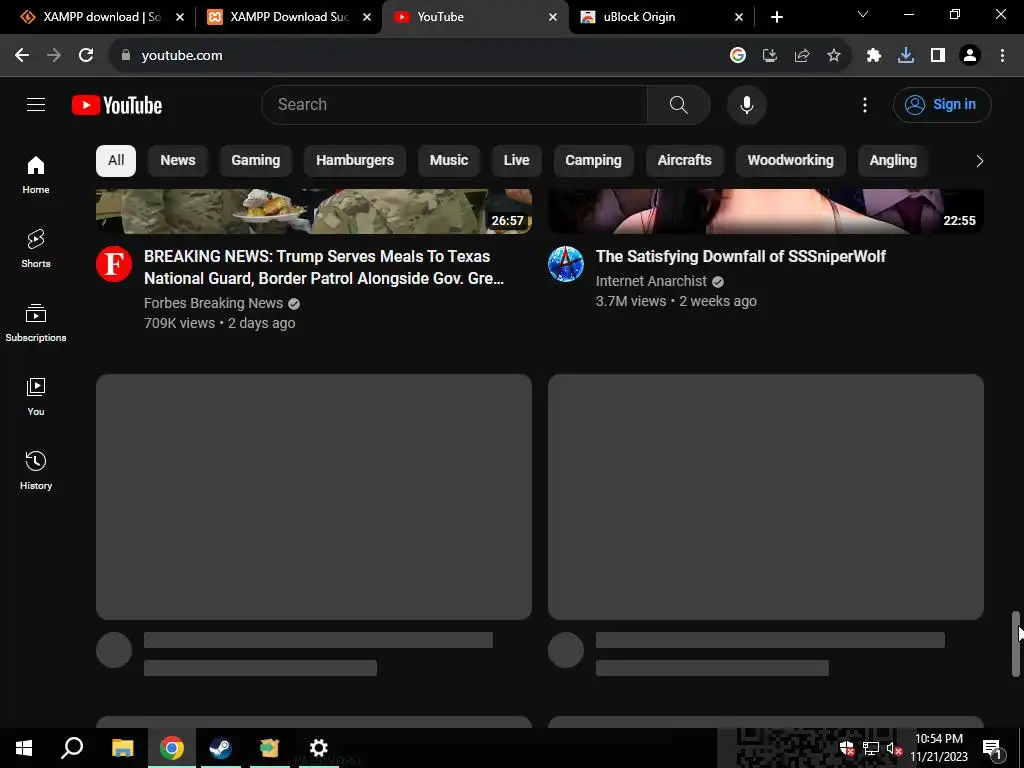Click the install app icon in address bar
This screenshot has height=768, width=1024.
point(770,56)
